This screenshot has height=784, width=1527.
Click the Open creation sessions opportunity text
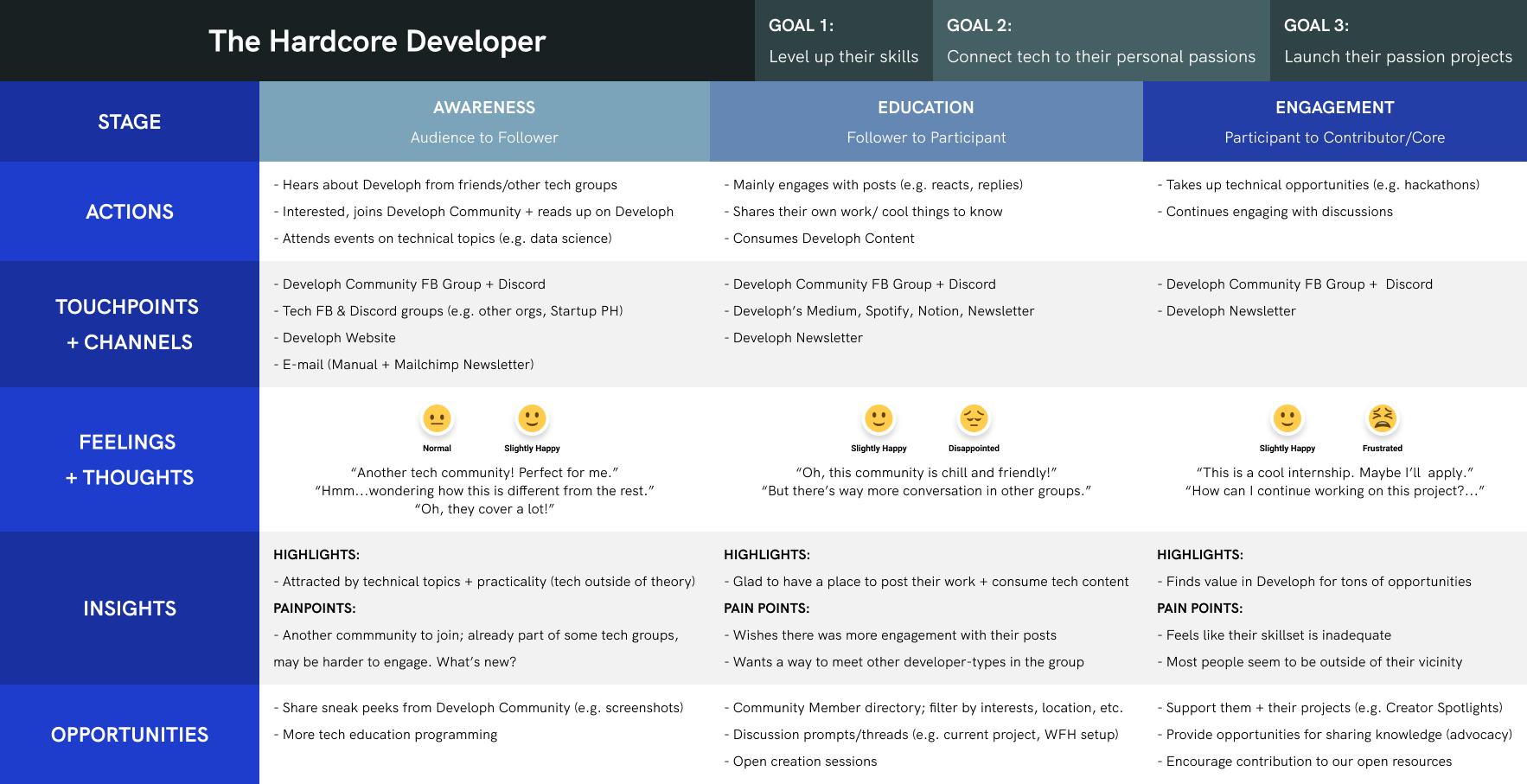[x=804, y=762]
